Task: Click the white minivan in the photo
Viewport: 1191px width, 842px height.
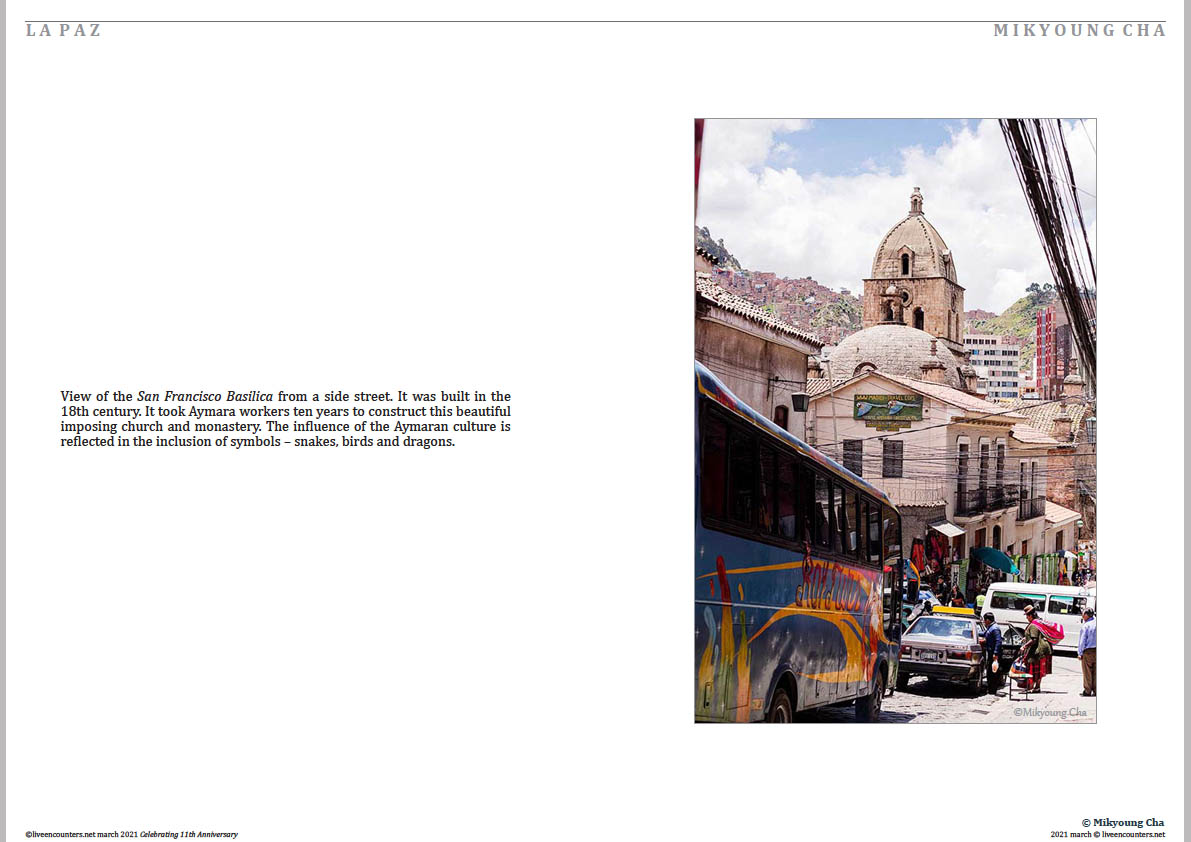Action: coord(1035,610)
